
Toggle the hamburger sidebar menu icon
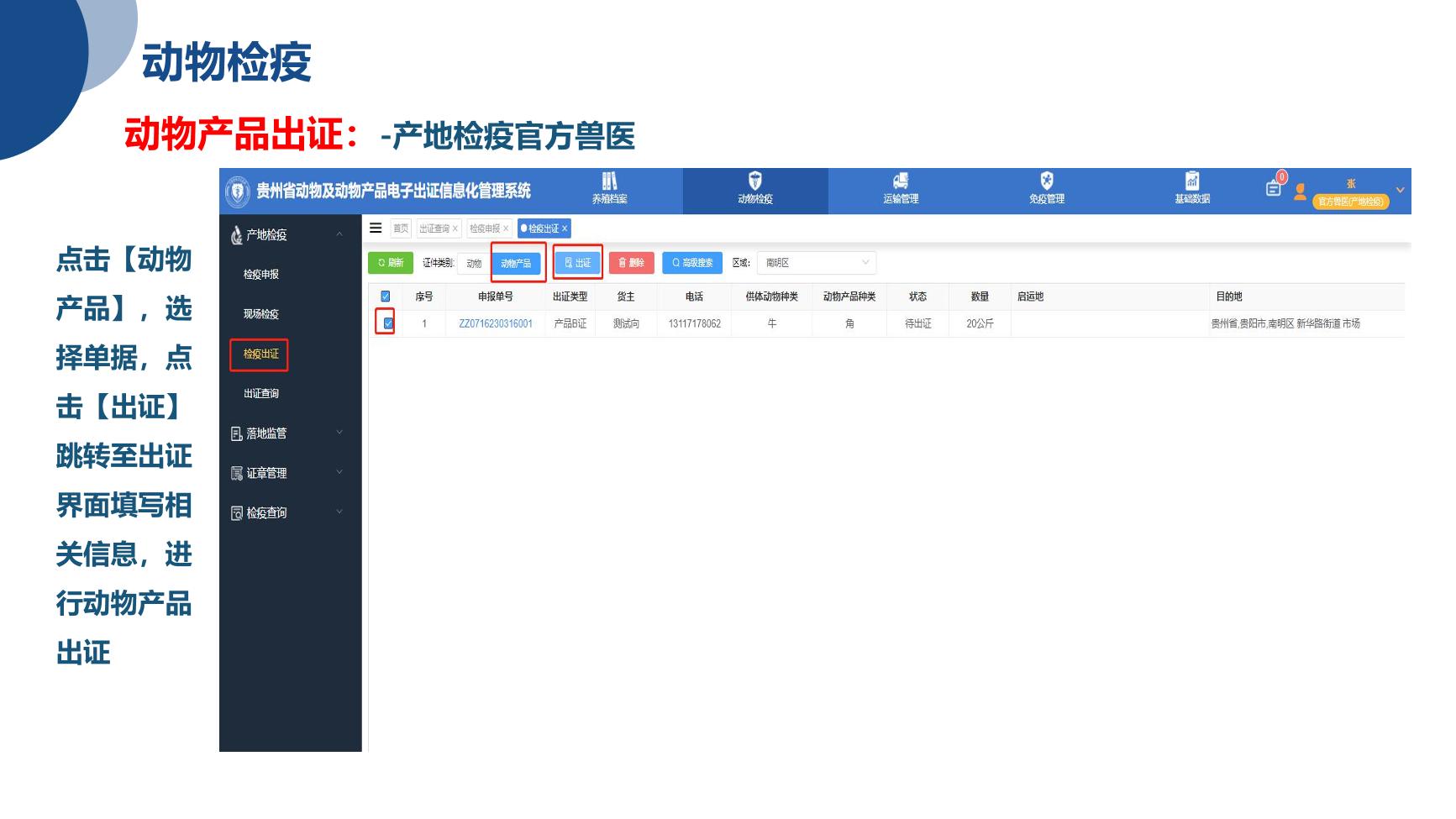[376, 228]
